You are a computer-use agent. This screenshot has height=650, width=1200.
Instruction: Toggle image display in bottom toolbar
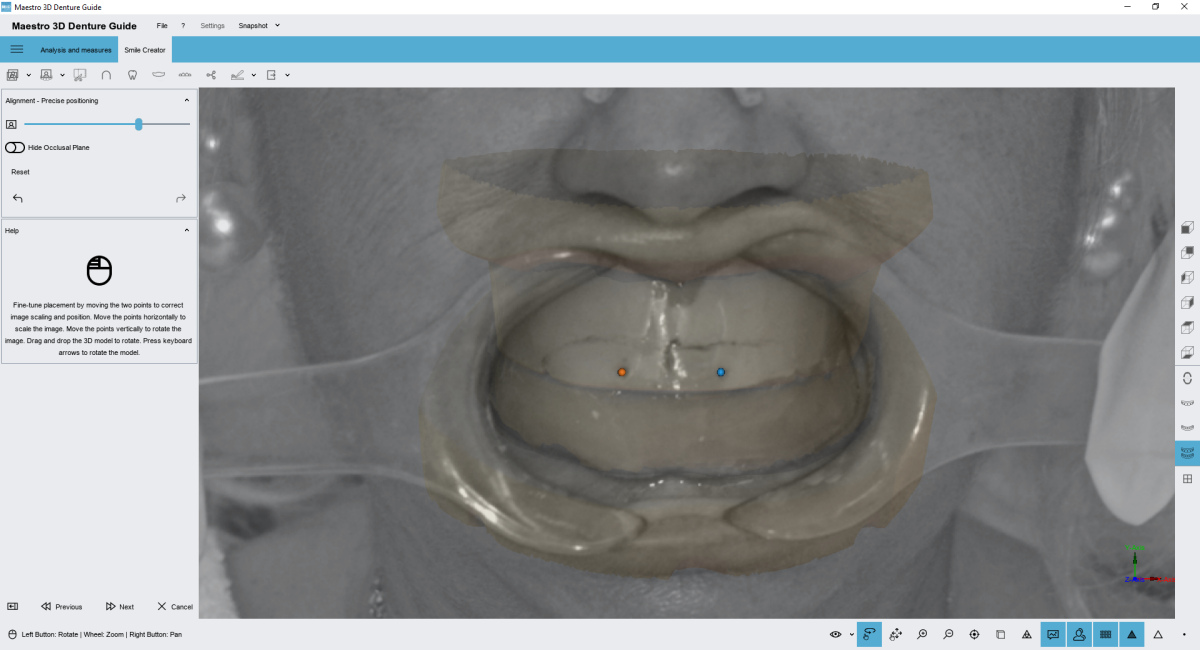tap(1053, 634)
